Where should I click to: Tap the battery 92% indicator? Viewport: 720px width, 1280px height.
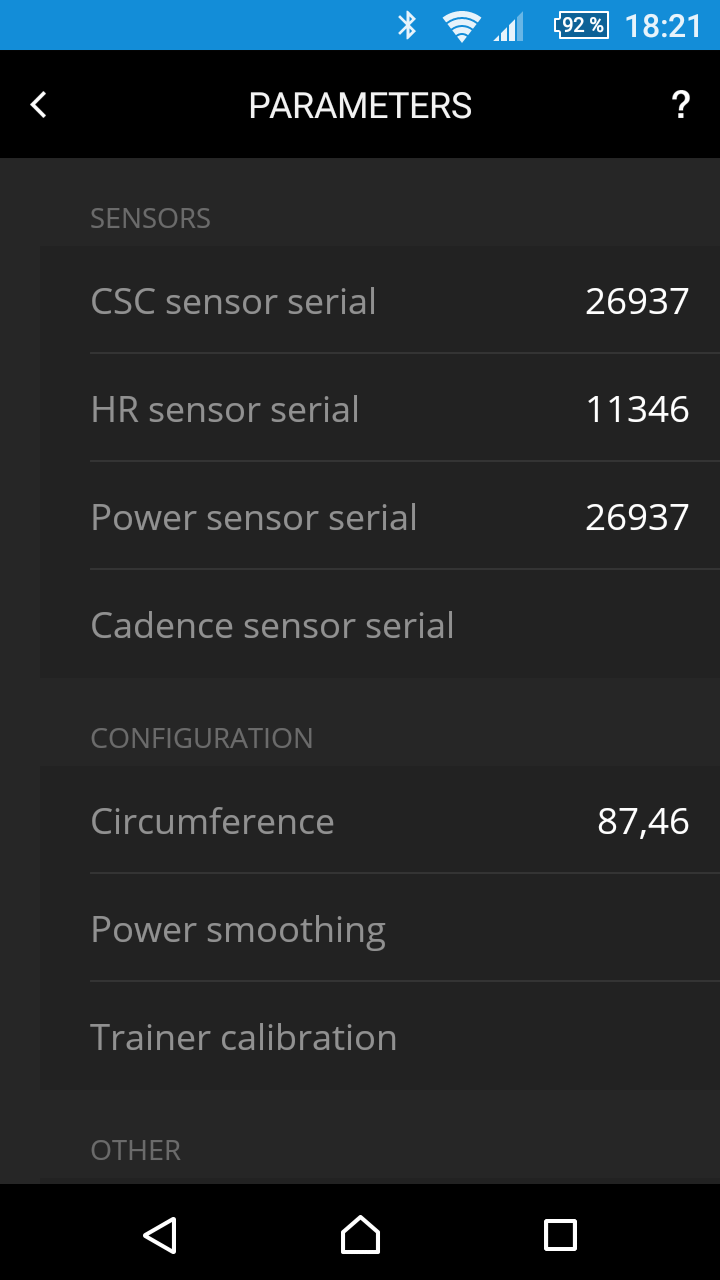coord(581,25)
